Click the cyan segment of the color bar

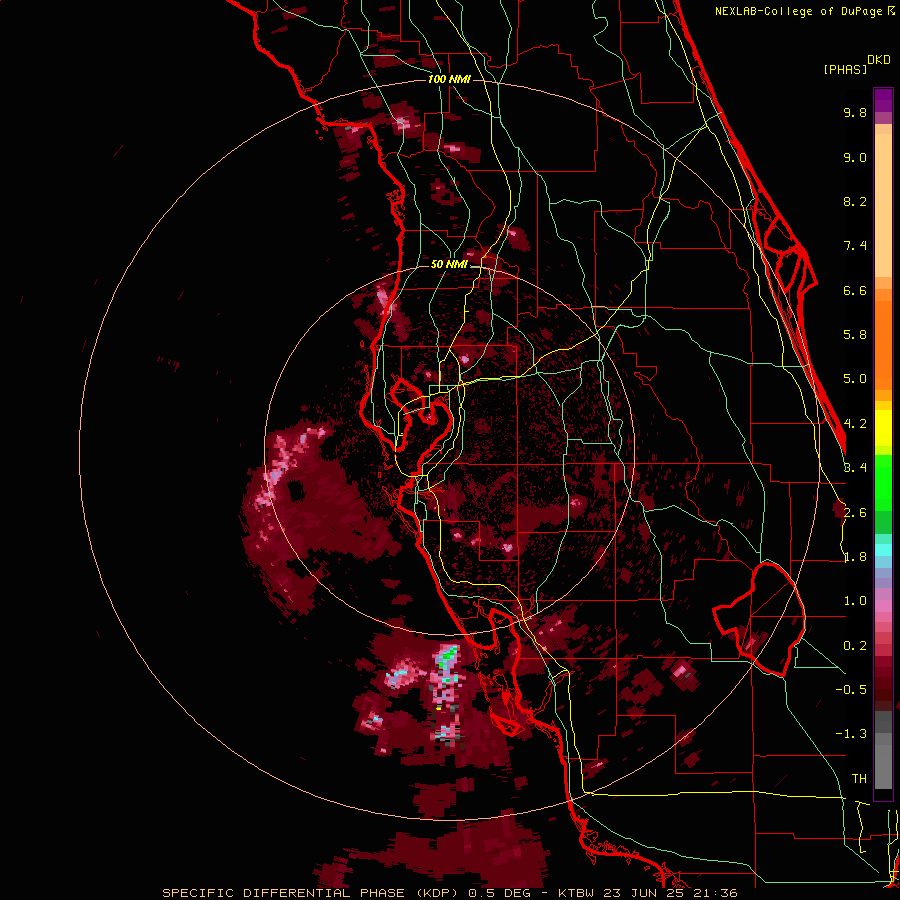point(883,549)
